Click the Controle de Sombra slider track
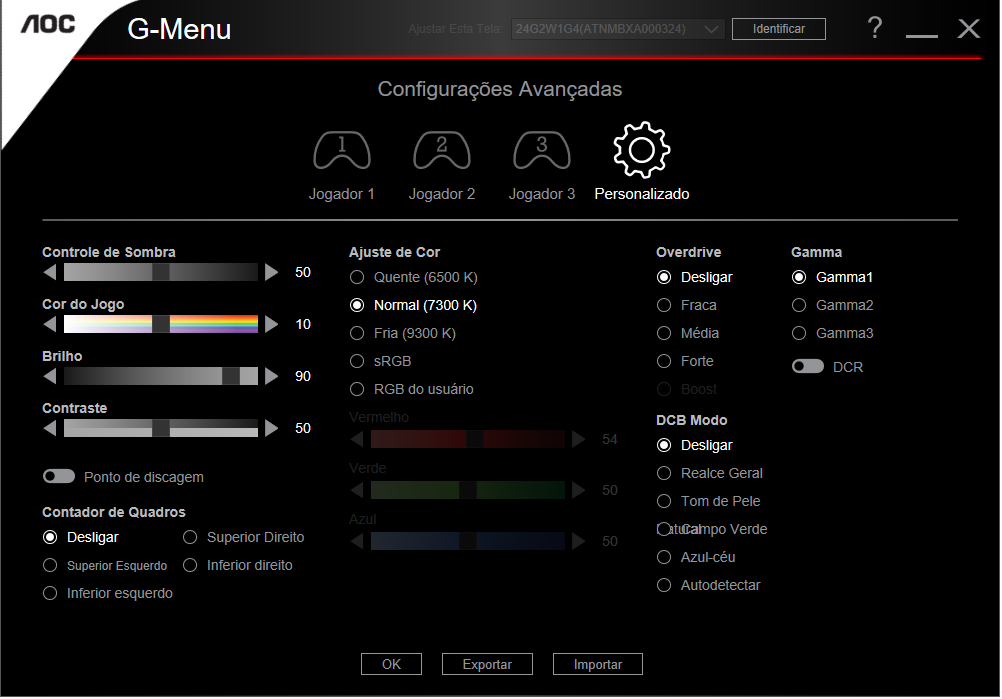 (161, 272)
